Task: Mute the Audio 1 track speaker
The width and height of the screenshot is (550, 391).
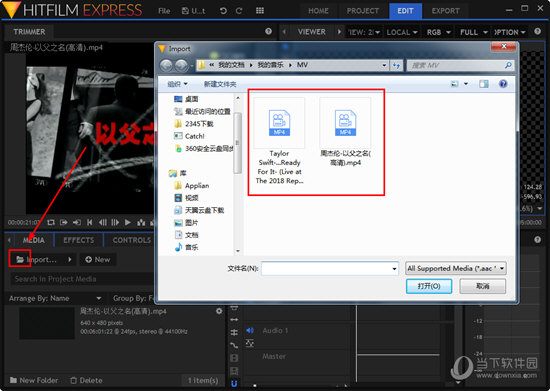Action: click(x=250, y=330)
